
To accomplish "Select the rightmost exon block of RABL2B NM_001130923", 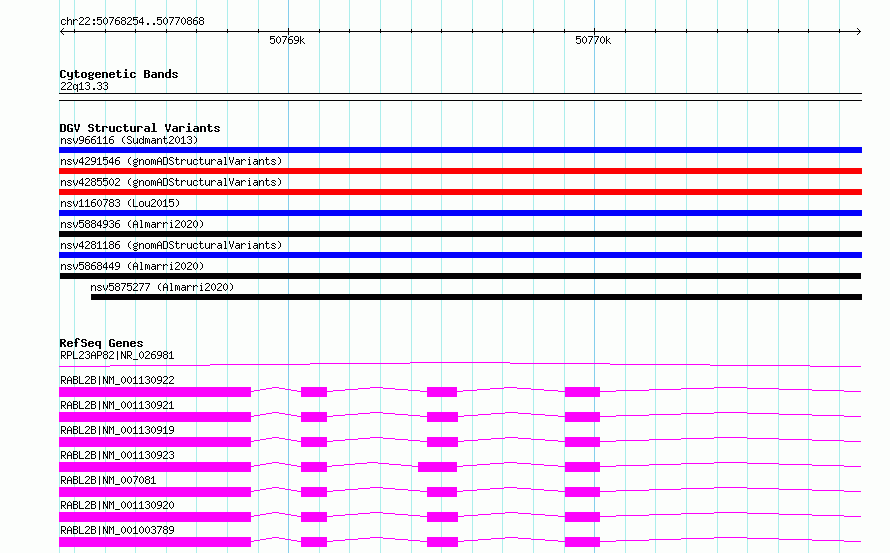I will (582, 467).
